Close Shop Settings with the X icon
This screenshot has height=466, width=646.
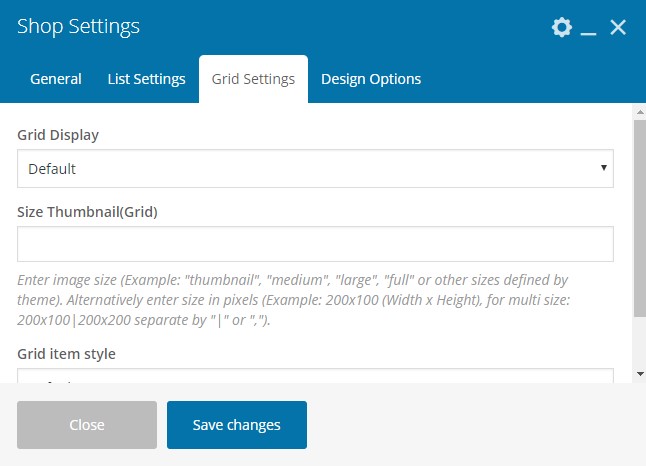(618, 28)
